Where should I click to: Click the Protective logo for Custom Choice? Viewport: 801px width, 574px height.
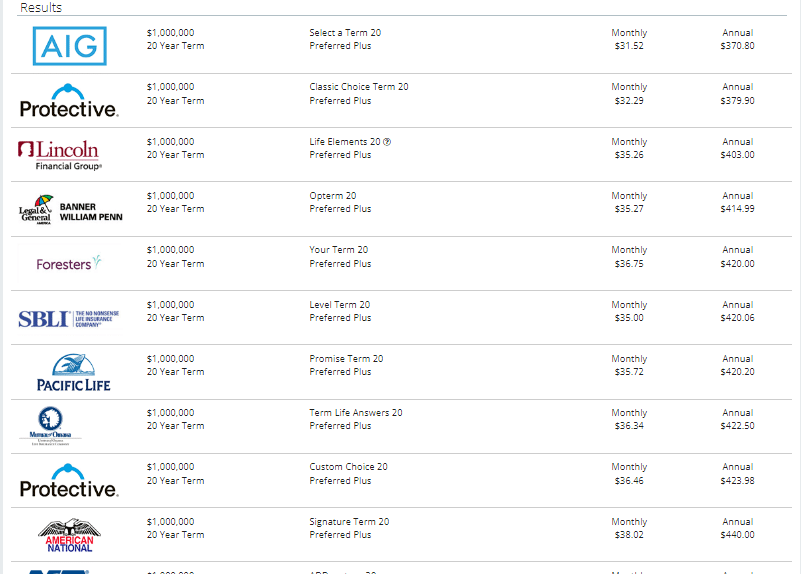click(x=69, y=481)
